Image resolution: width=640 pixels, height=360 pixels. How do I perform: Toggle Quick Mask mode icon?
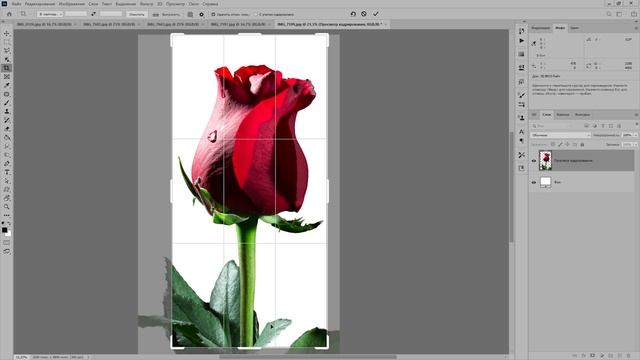(x=7, y=242)
